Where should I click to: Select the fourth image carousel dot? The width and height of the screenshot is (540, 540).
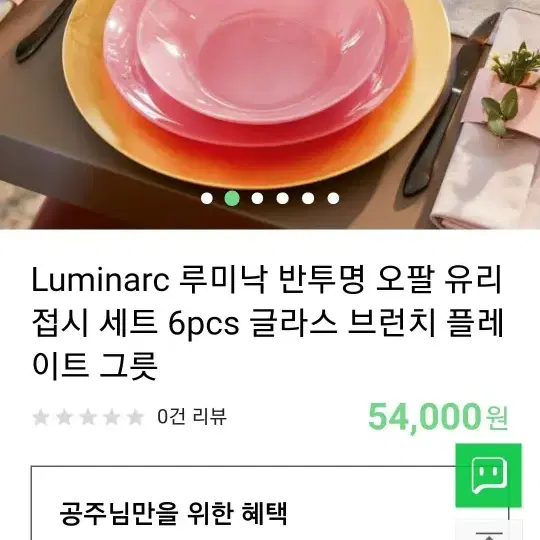(282, 198)
